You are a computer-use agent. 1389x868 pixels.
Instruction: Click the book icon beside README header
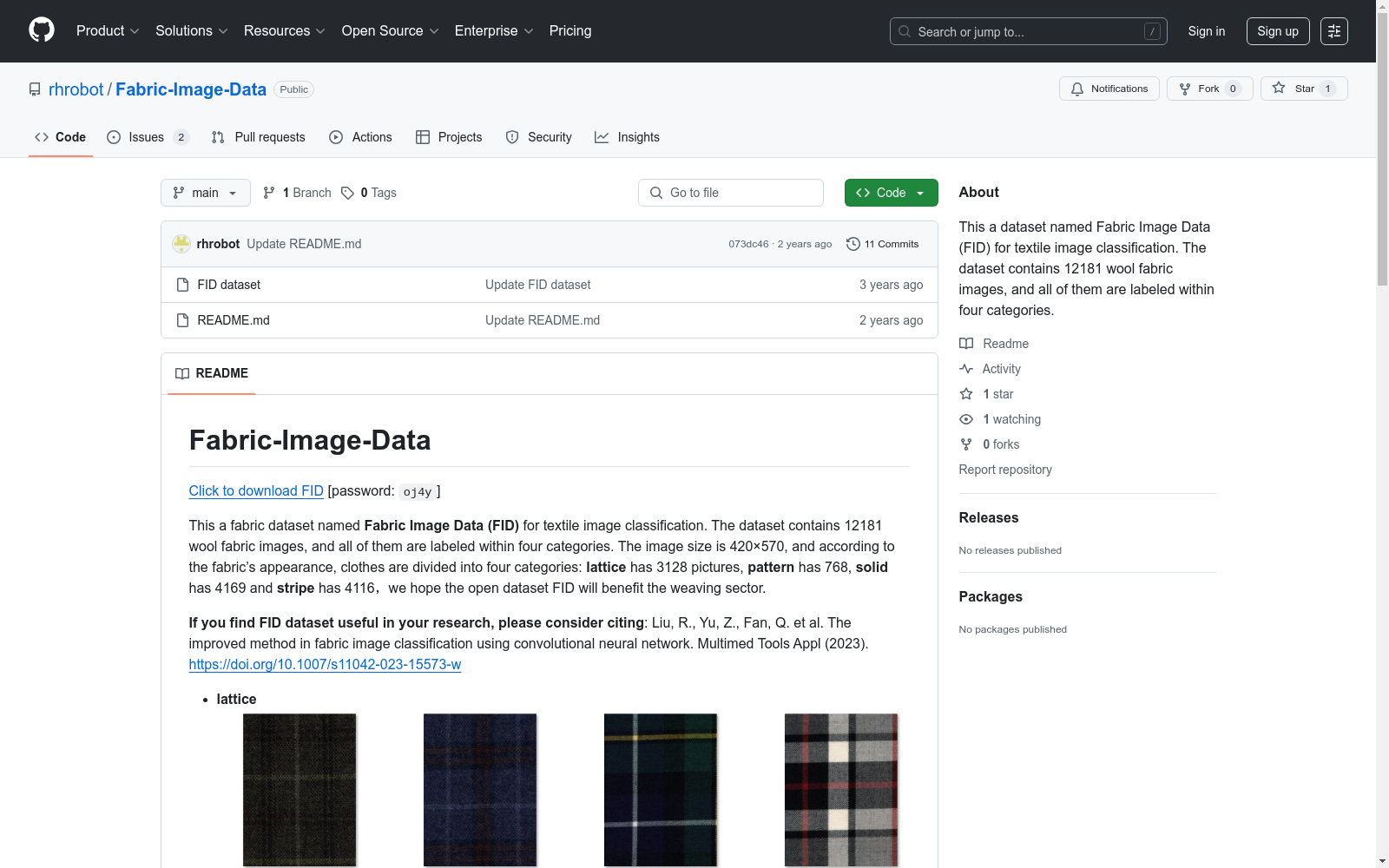pyautogui.click(x=182, y=373)
